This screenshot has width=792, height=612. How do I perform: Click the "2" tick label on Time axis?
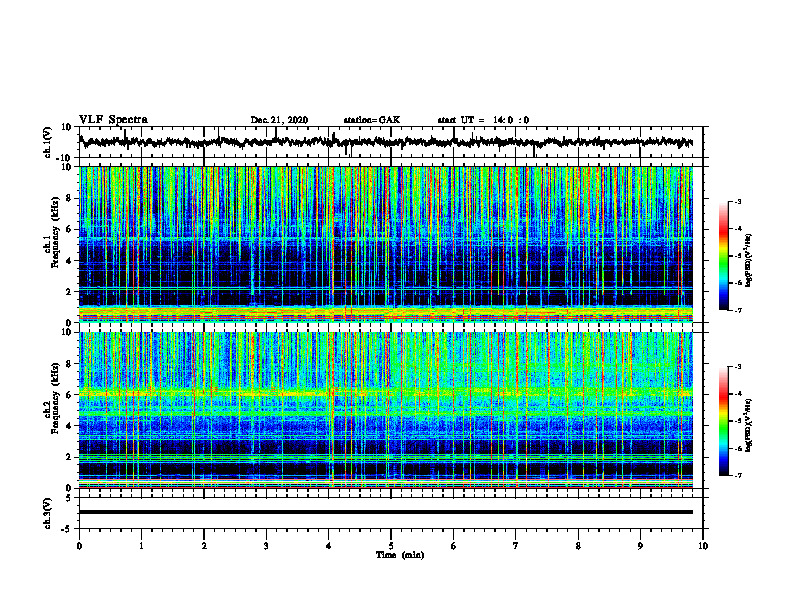[x=204, y=546]
